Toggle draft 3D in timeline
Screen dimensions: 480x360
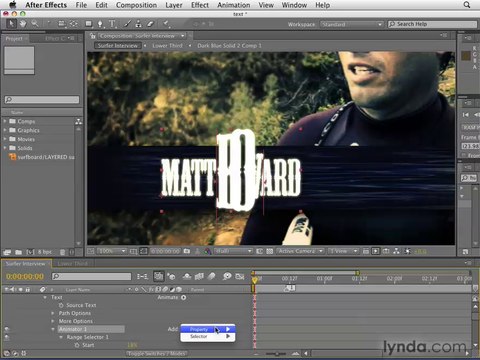172,276
